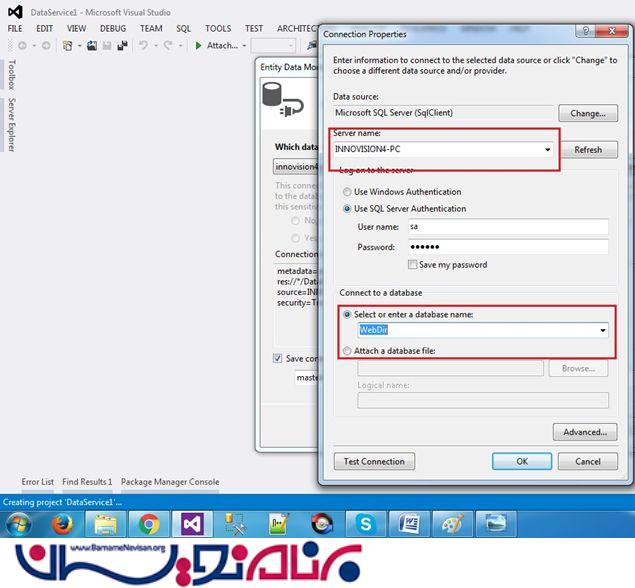The image size is (635, 588).
Task: Select 'Attach a database file' option
Action: pyautogui.click(x=347, y=351)
